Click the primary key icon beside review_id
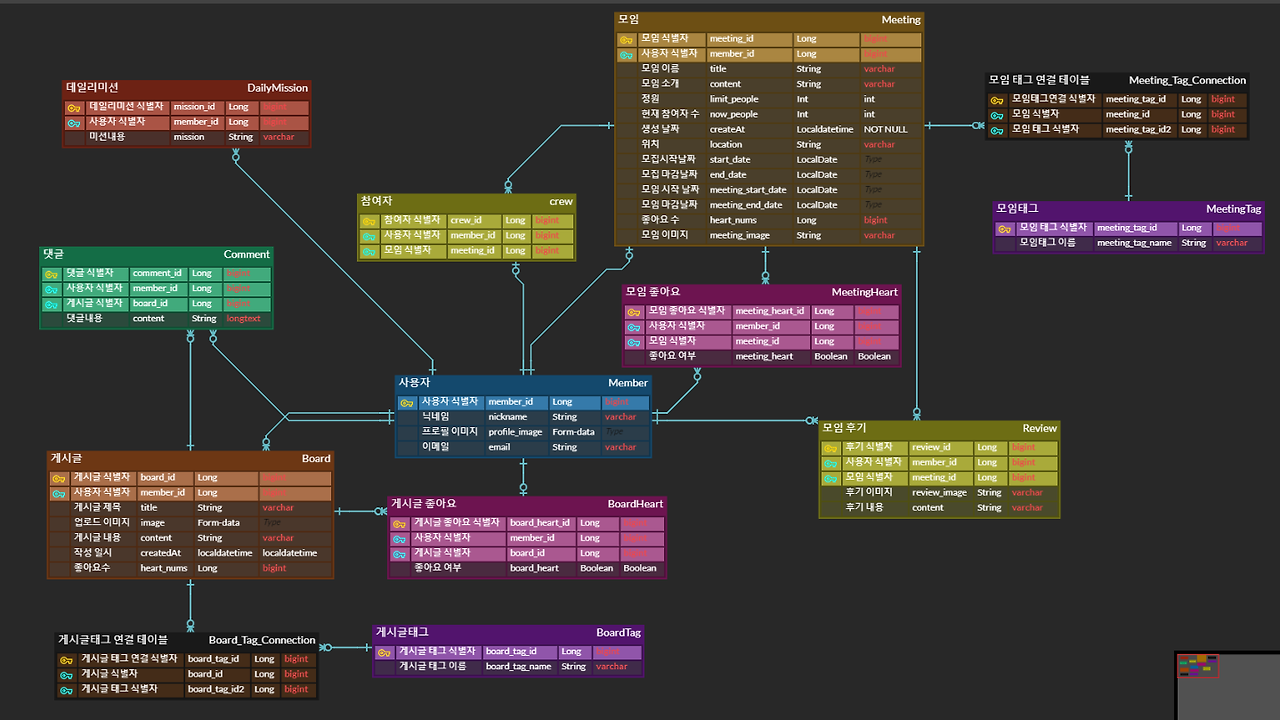The width and height of the screenshot is (1280, 720). tap(830, 448)
